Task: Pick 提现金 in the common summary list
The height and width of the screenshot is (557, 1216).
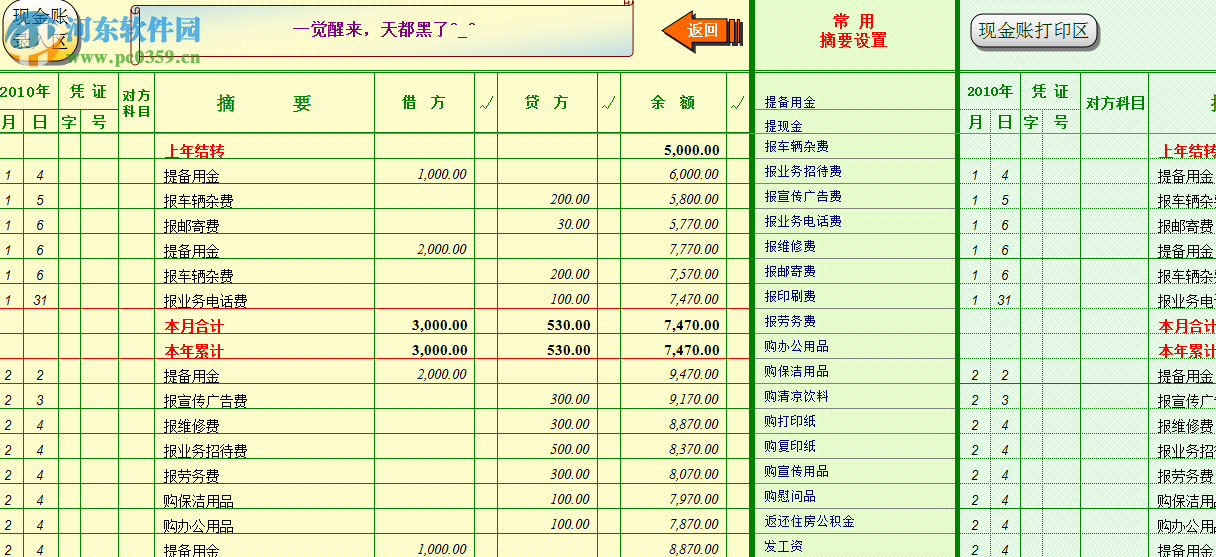Action: (784, 126)
